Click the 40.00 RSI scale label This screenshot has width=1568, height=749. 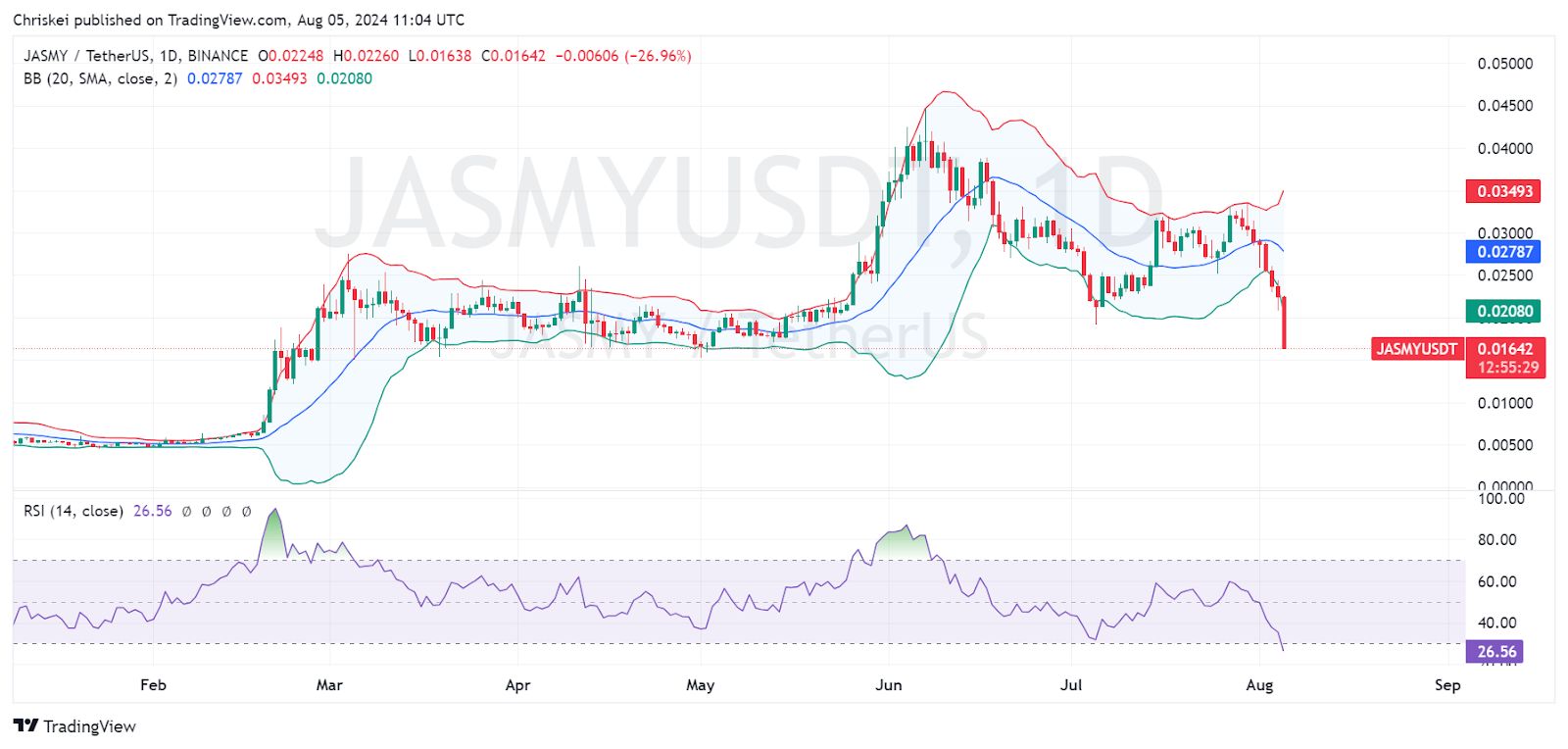coord(1497,624)
